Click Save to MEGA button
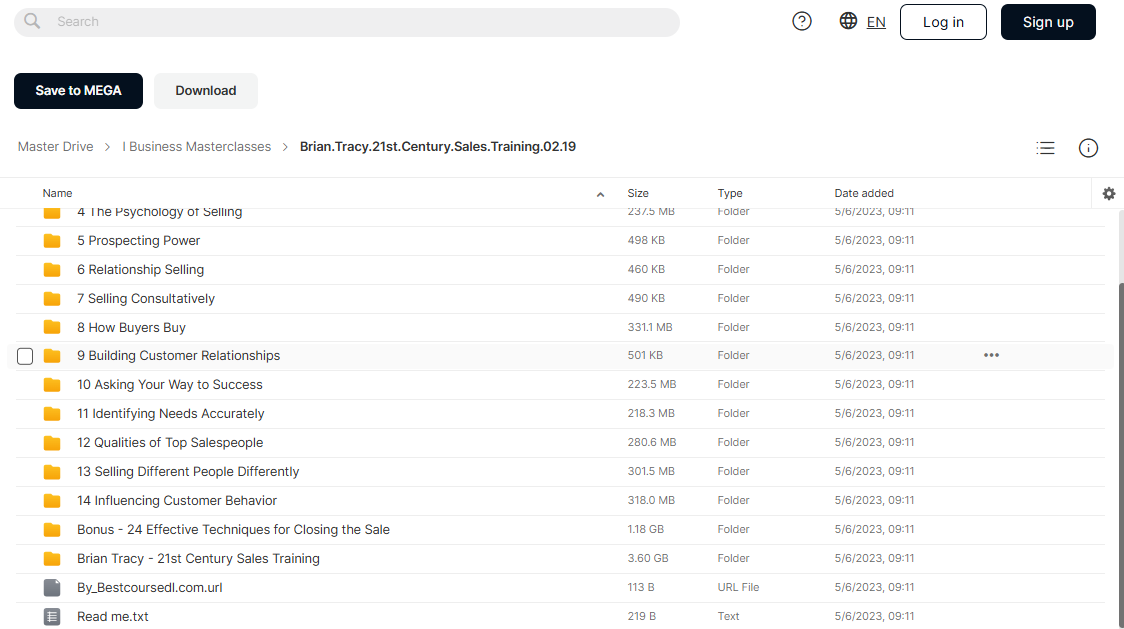The width and height of the screenshot is (1124, 629). pos(78,90)
